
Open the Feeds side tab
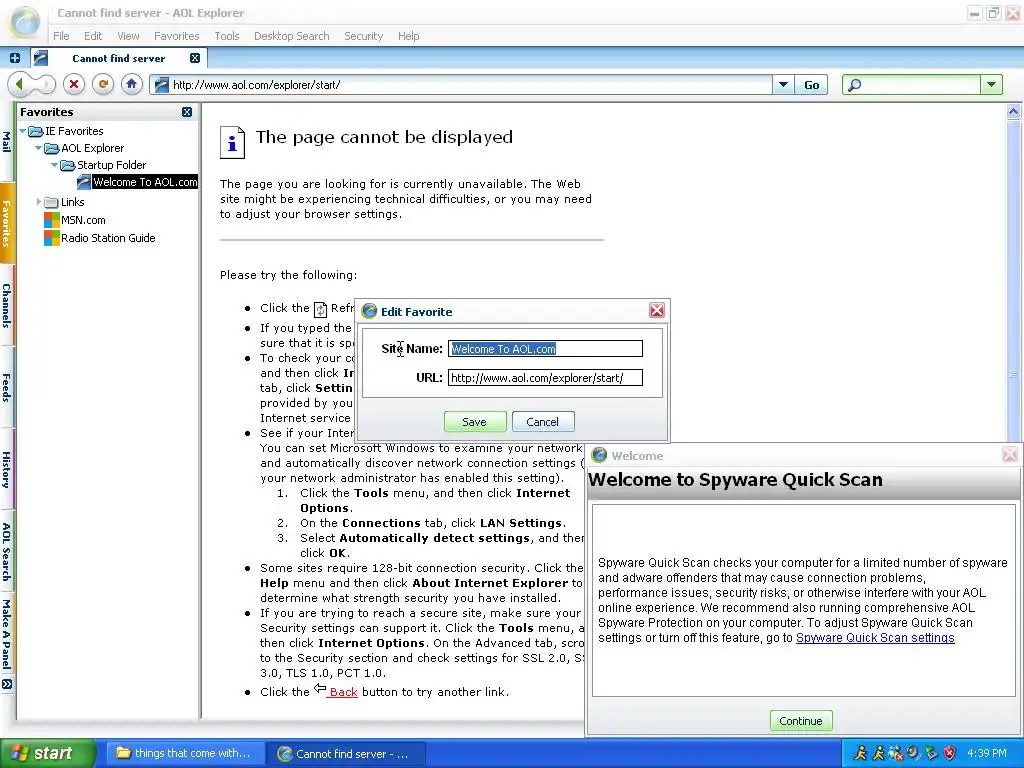[6, 387]
